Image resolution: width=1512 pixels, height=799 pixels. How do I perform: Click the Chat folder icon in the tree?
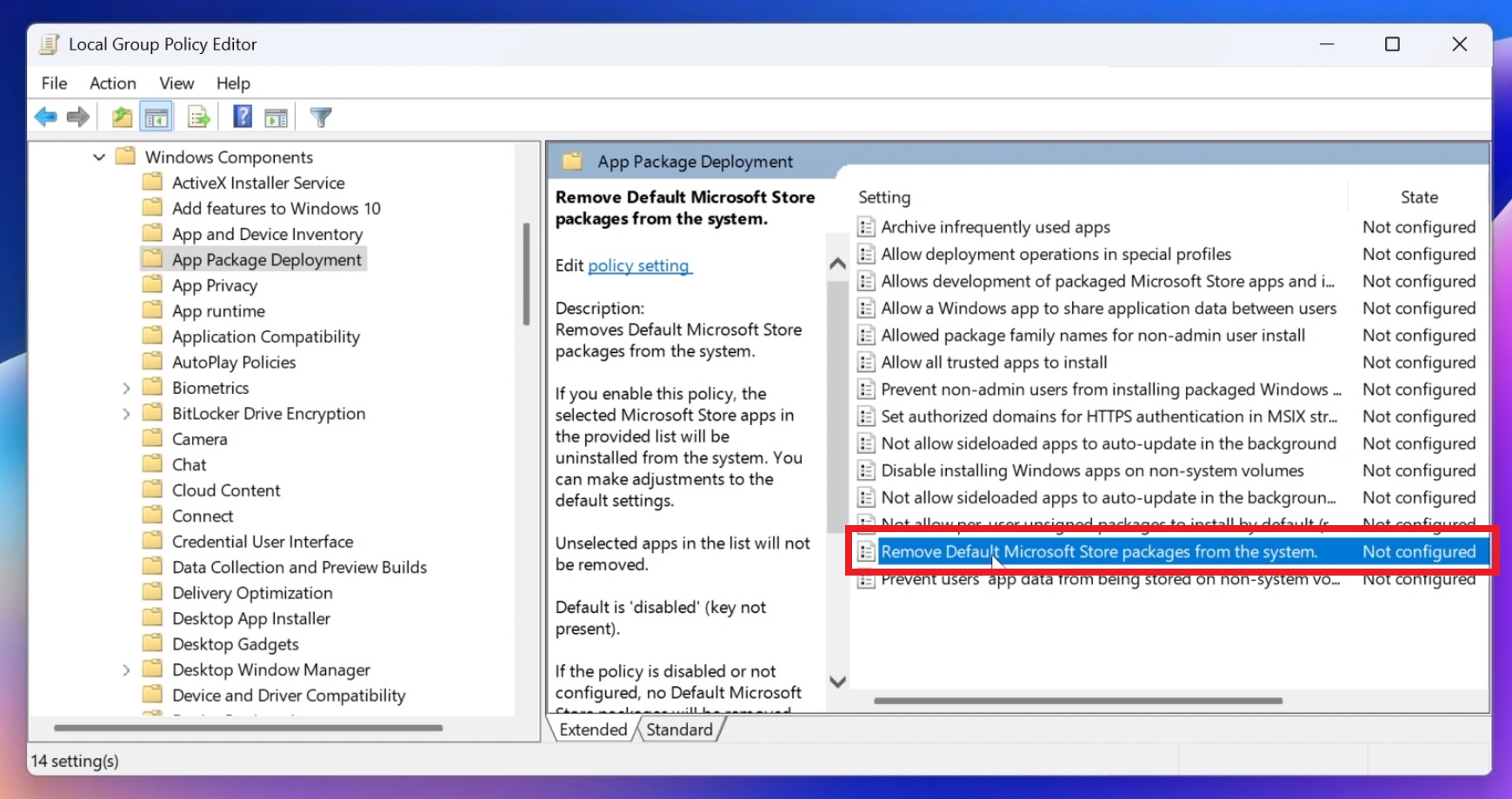(152, 463)
